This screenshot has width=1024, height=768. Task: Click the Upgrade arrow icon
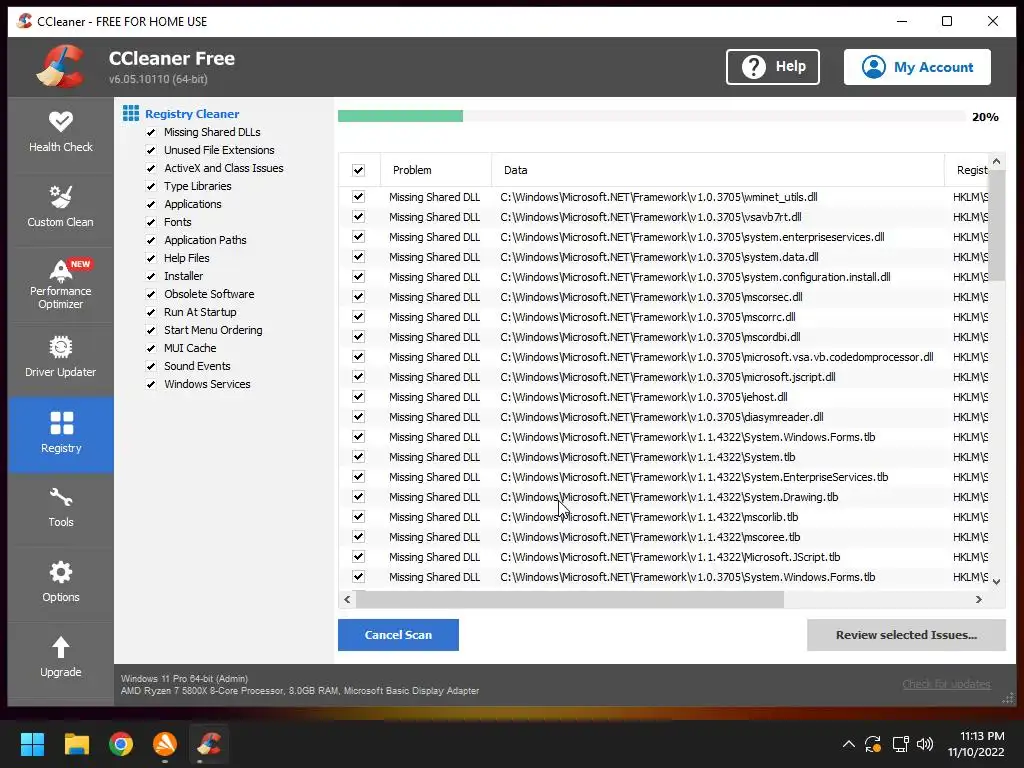tap(61, 647)
